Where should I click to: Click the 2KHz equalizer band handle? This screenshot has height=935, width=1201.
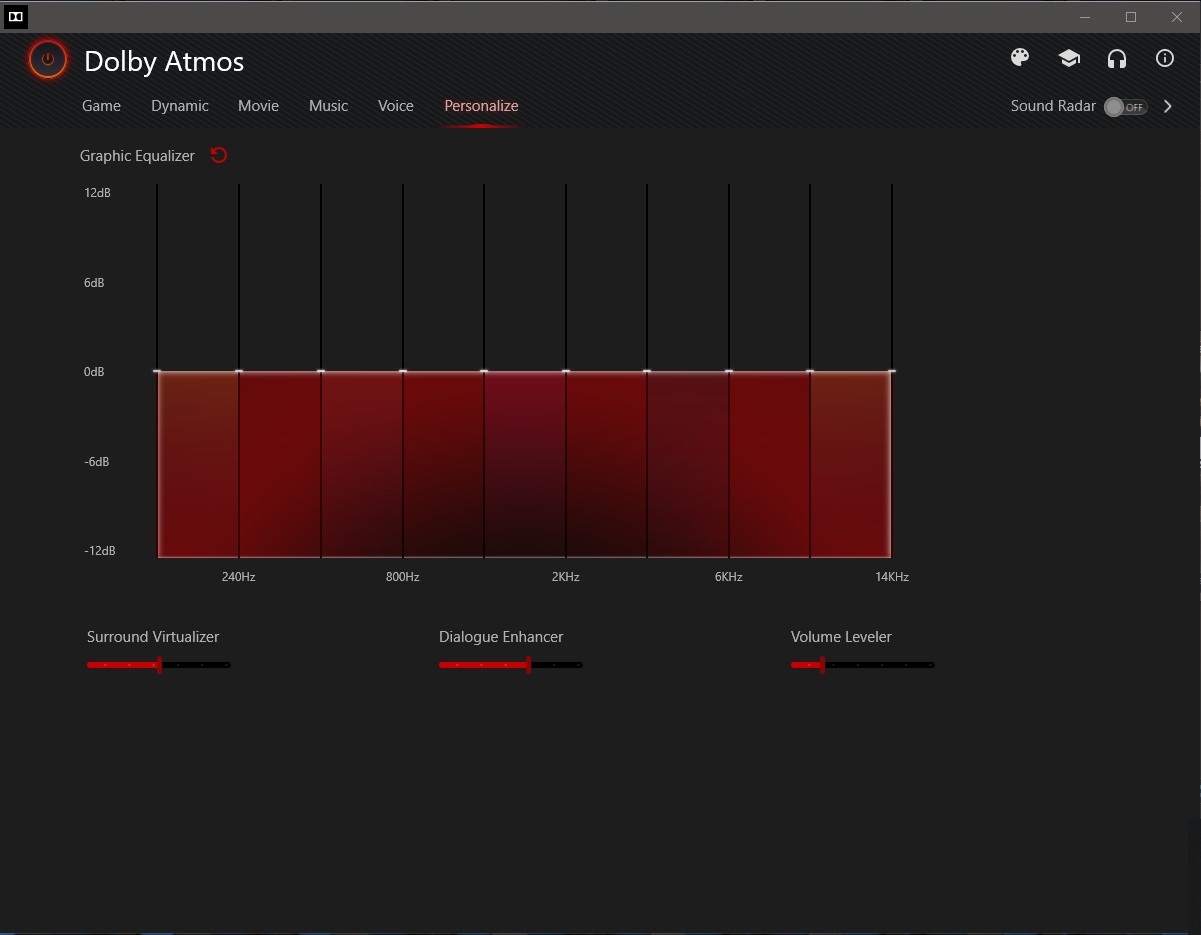566,371
